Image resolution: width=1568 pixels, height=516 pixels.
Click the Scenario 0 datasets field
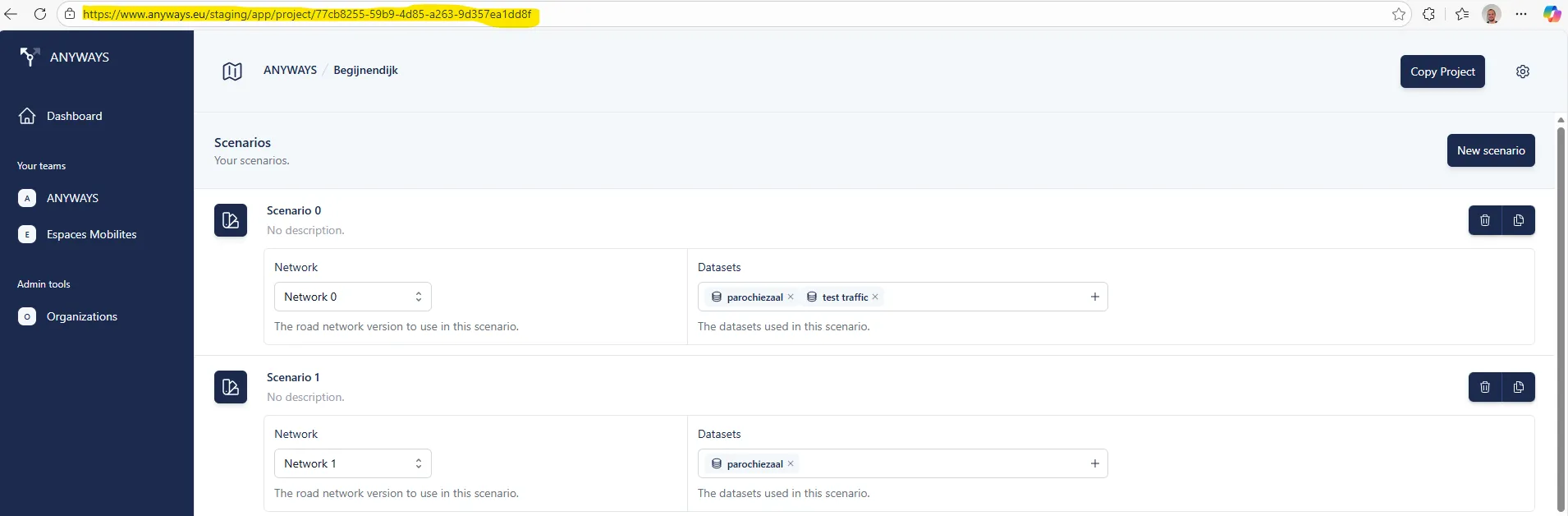tap(903, 297)
